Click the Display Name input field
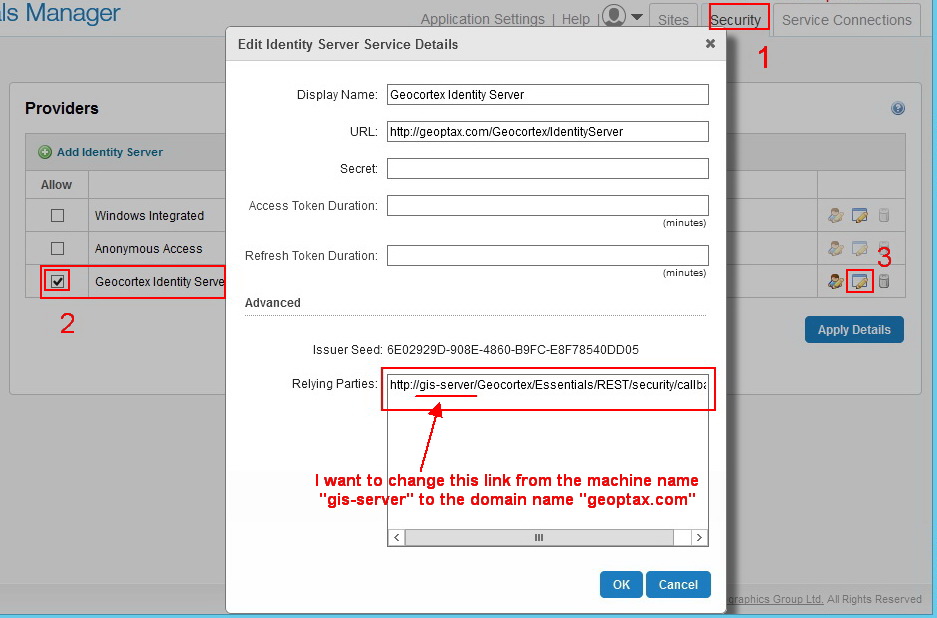 click(547, 94)
